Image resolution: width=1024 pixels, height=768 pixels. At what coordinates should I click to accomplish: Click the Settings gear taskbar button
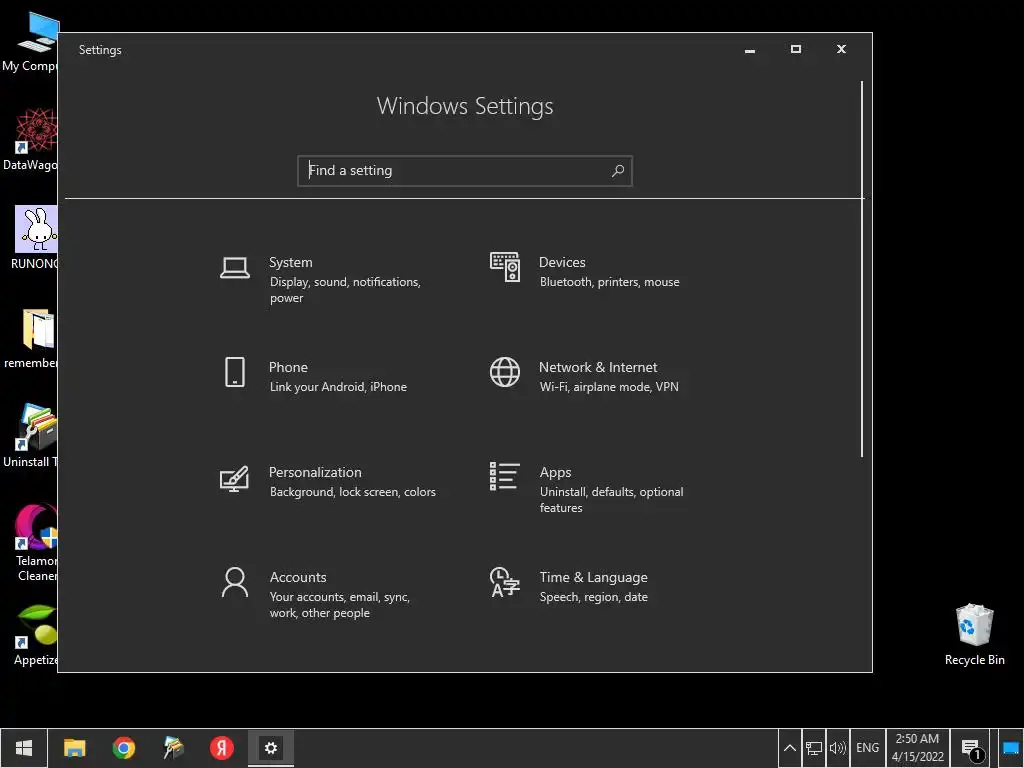click(x=271, y=748)
